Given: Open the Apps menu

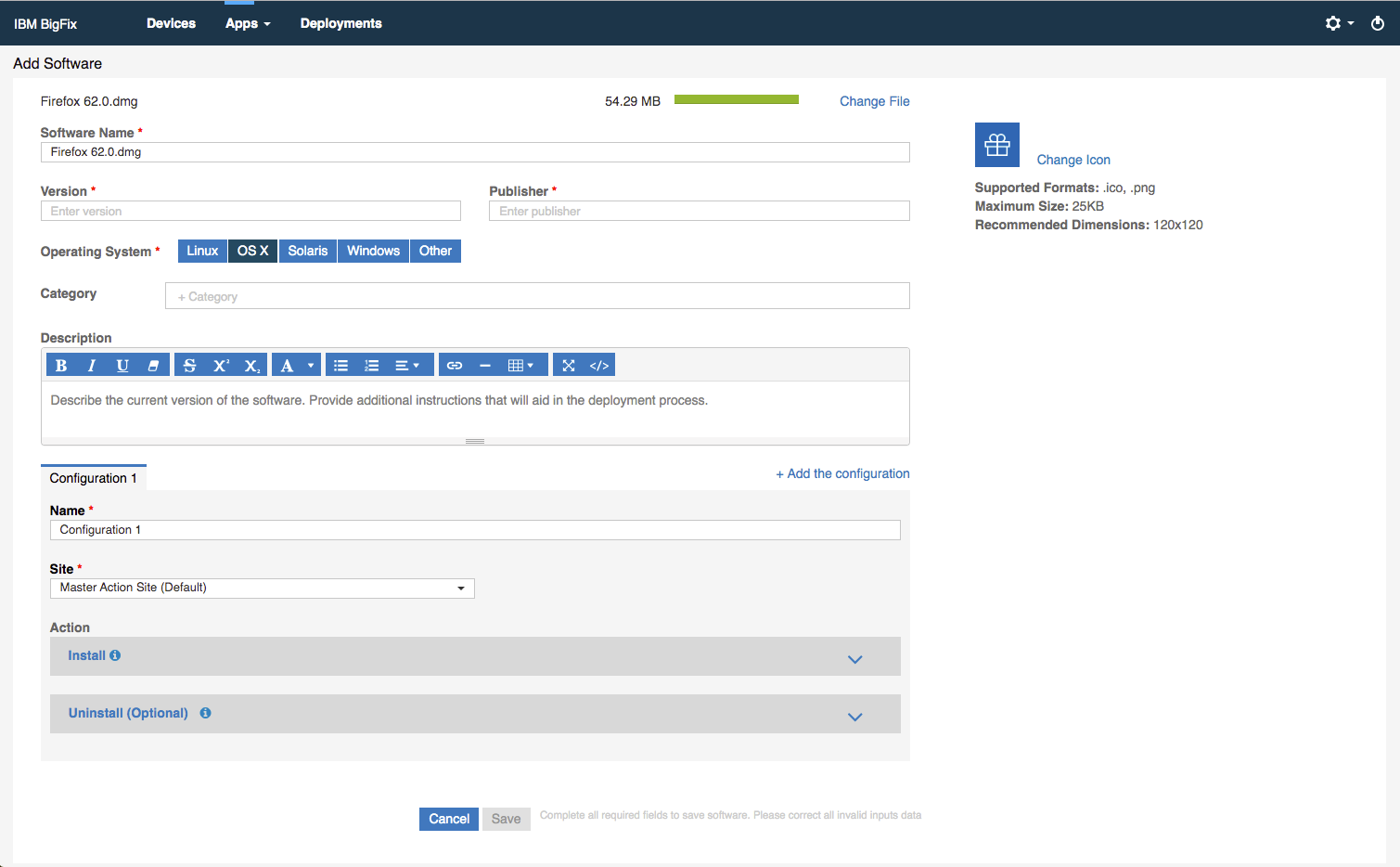Looking at the screenshot, I should point(248,23).
